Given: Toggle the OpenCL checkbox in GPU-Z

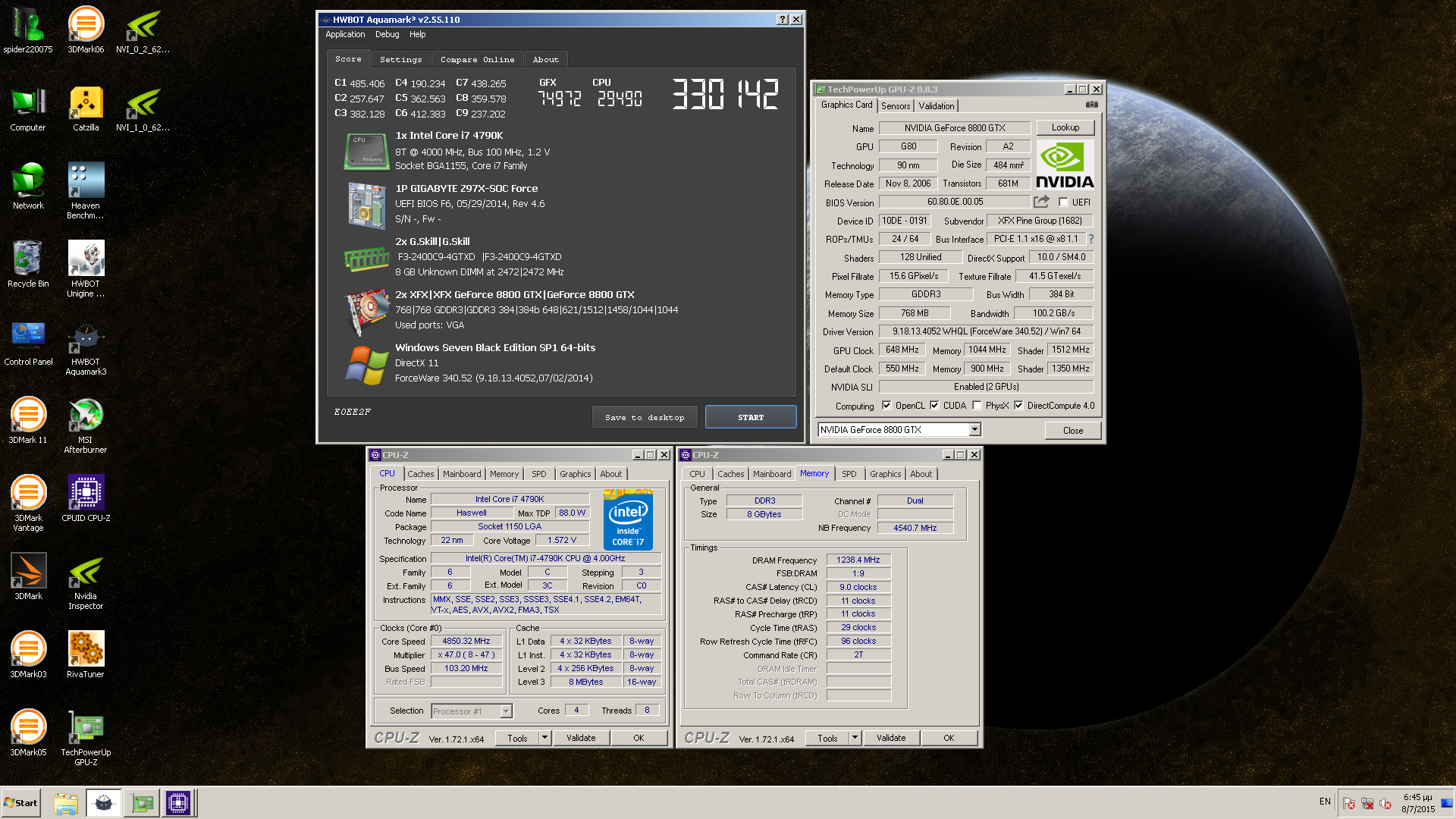Looking at the screenshot, I should coord(886,406).
